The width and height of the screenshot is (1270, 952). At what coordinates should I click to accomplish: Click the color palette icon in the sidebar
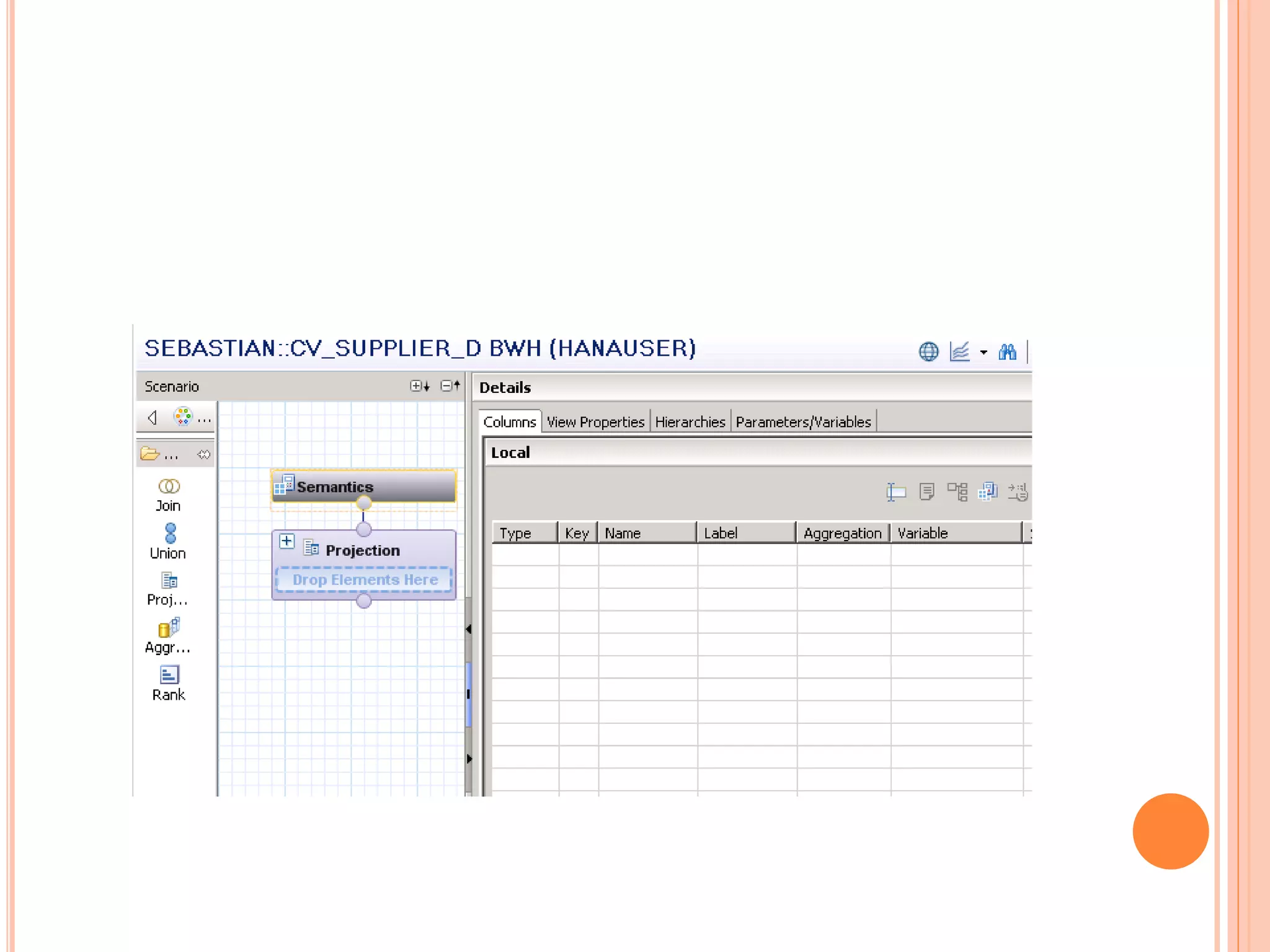click(182, 416)
